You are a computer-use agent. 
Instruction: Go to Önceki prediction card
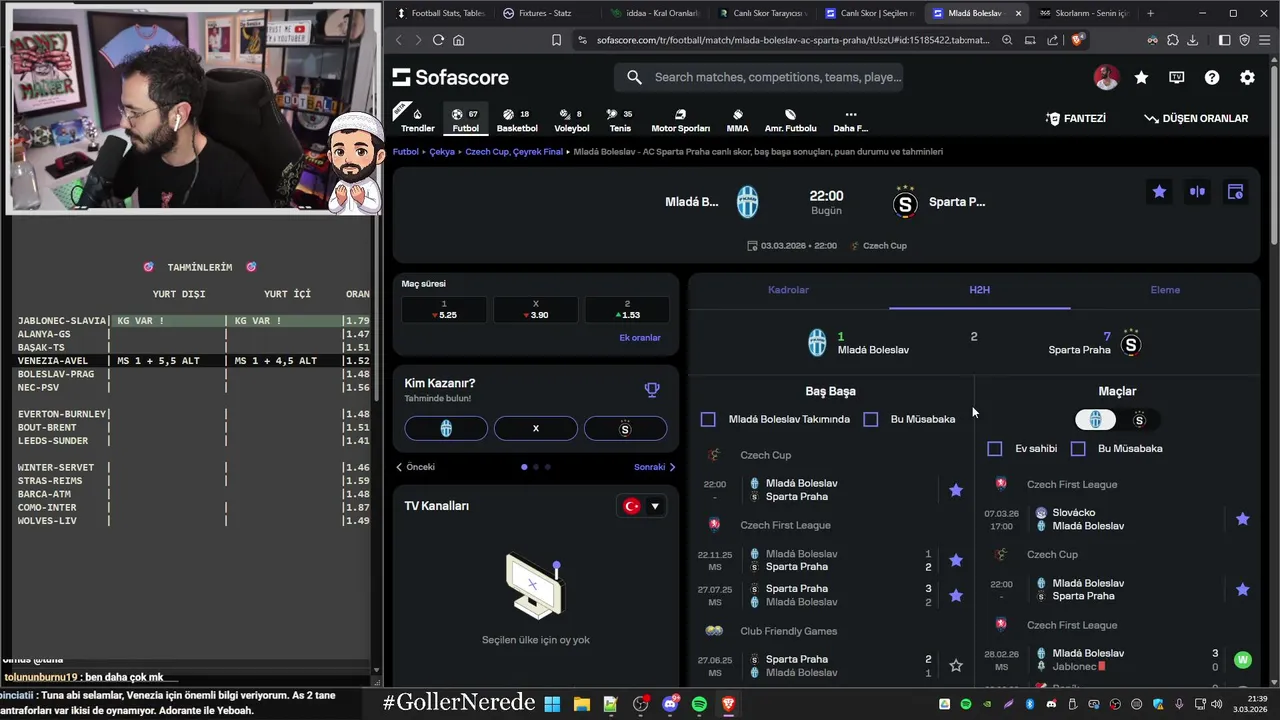(415, 467)
